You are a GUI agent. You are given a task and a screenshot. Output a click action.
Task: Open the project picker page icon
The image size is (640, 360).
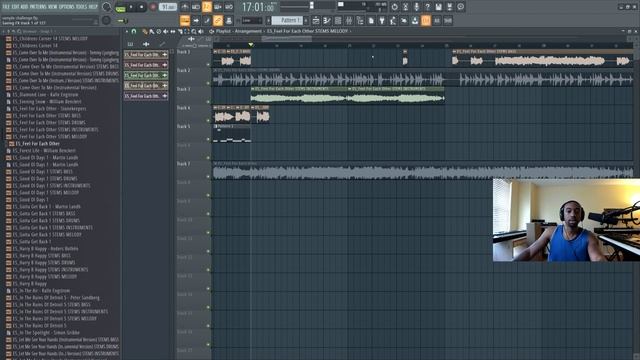[371, 20]
